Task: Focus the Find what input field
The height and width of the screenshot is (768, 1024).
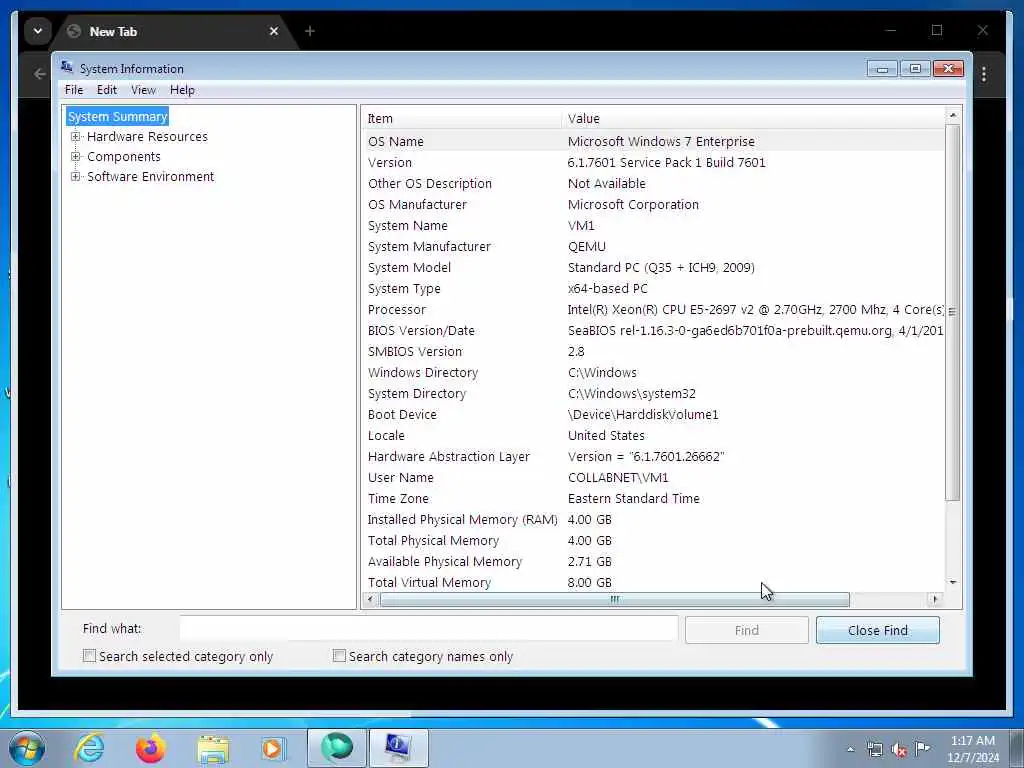Action: click(x=429, y=628)
